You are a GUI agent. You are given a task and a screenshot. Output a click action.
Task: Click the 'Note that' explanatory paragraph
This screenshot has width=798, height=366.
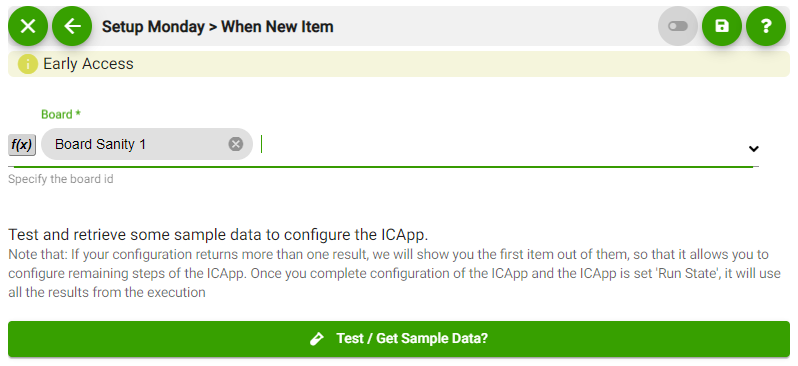pos(394,273)
